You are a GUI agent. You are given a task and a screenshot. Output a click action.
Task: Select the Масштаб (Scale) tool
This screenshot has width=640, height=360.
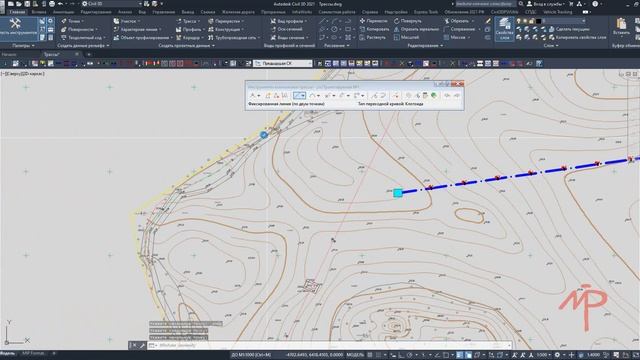[407, 38]
